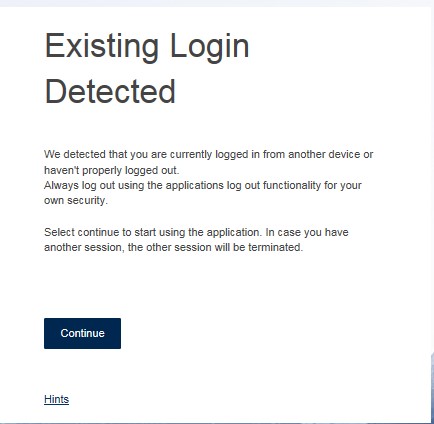Click the word 'applications' in the second sentence
The image size is (434, 424).
pyautogui.click(x=194, y=185)
